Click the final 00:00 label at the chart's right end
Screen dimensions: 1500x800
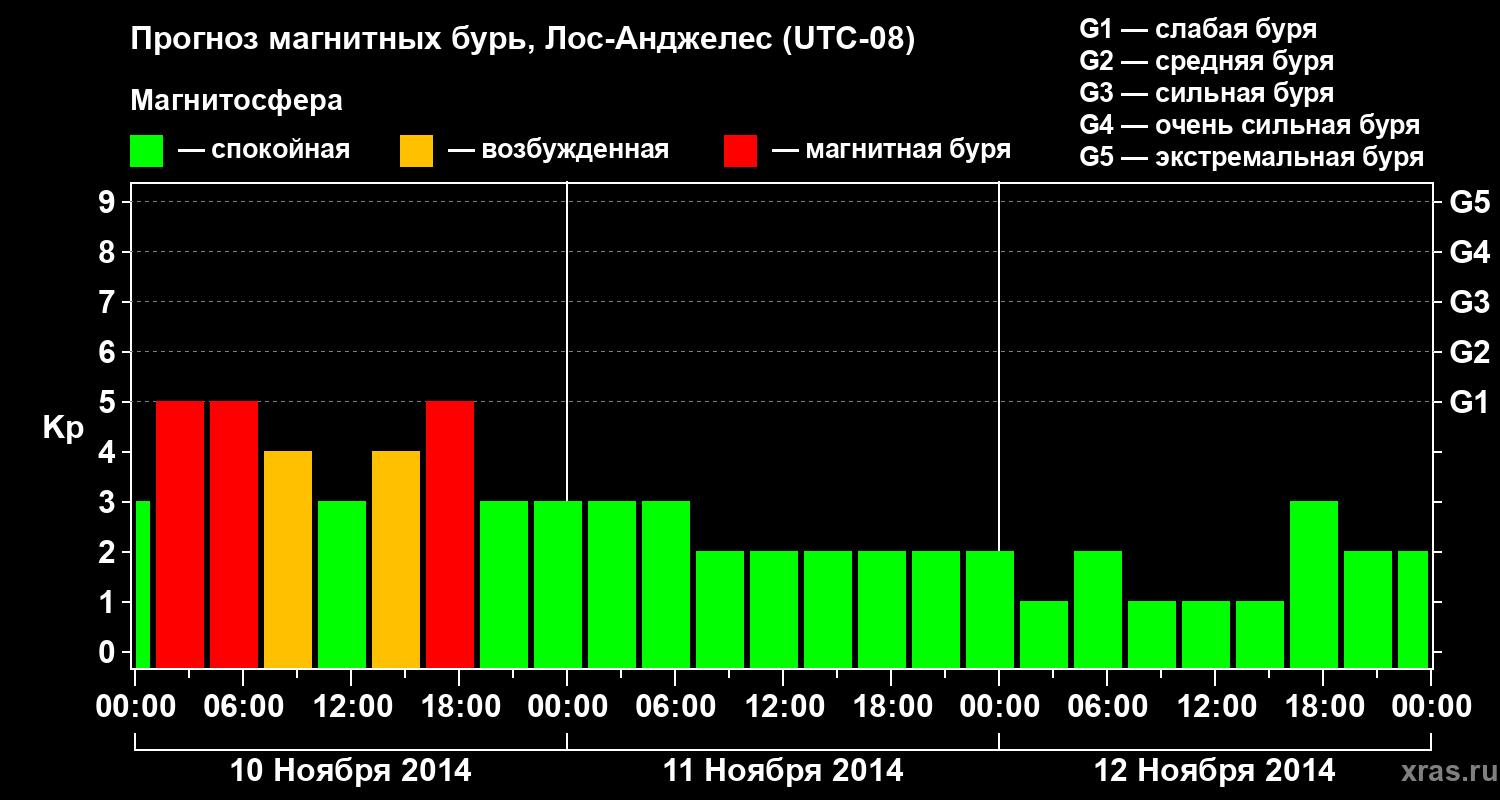tap(1431, 707)
